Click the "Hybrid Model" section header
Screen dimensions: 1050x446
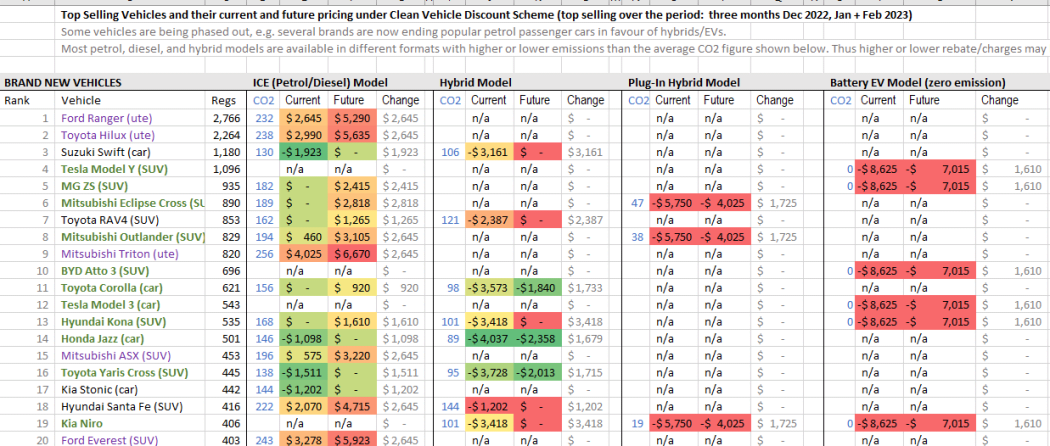coord(476,83)
